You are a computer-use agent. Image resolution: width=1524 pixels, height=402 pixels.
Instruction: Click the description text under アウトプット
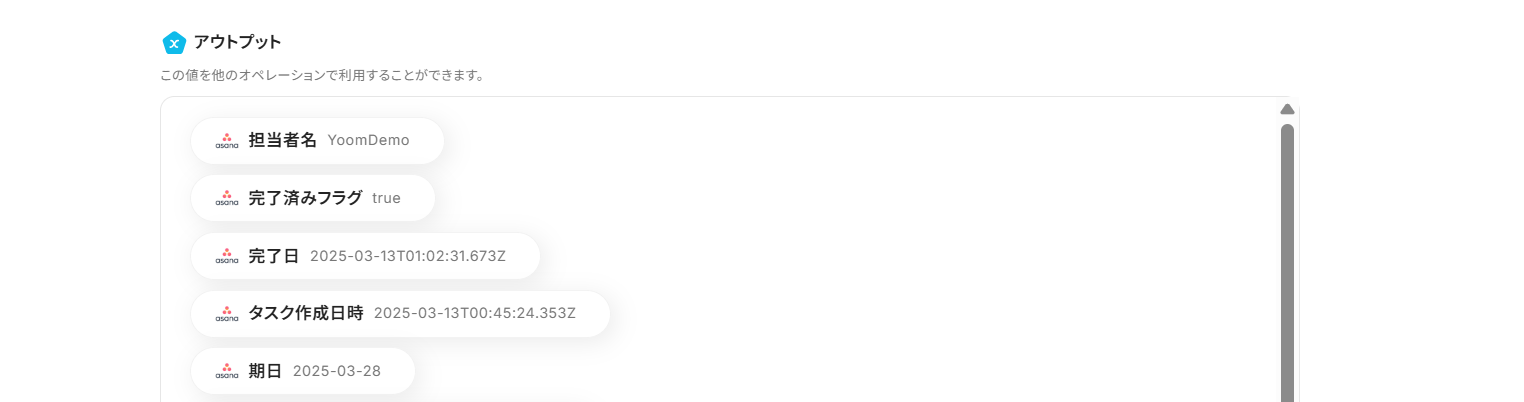(322, 75)
